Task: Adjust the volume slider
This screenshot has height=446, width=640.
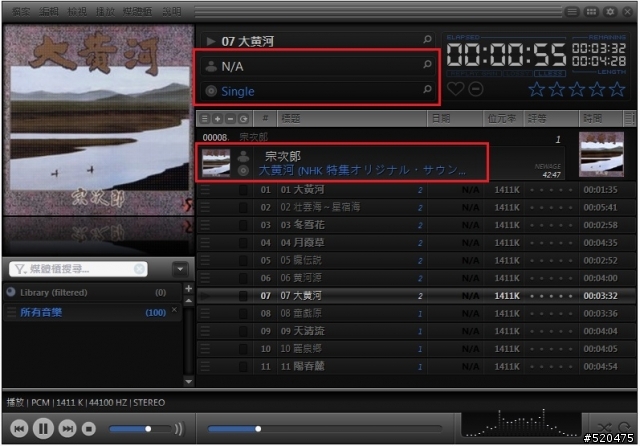Action: [140, 428]
